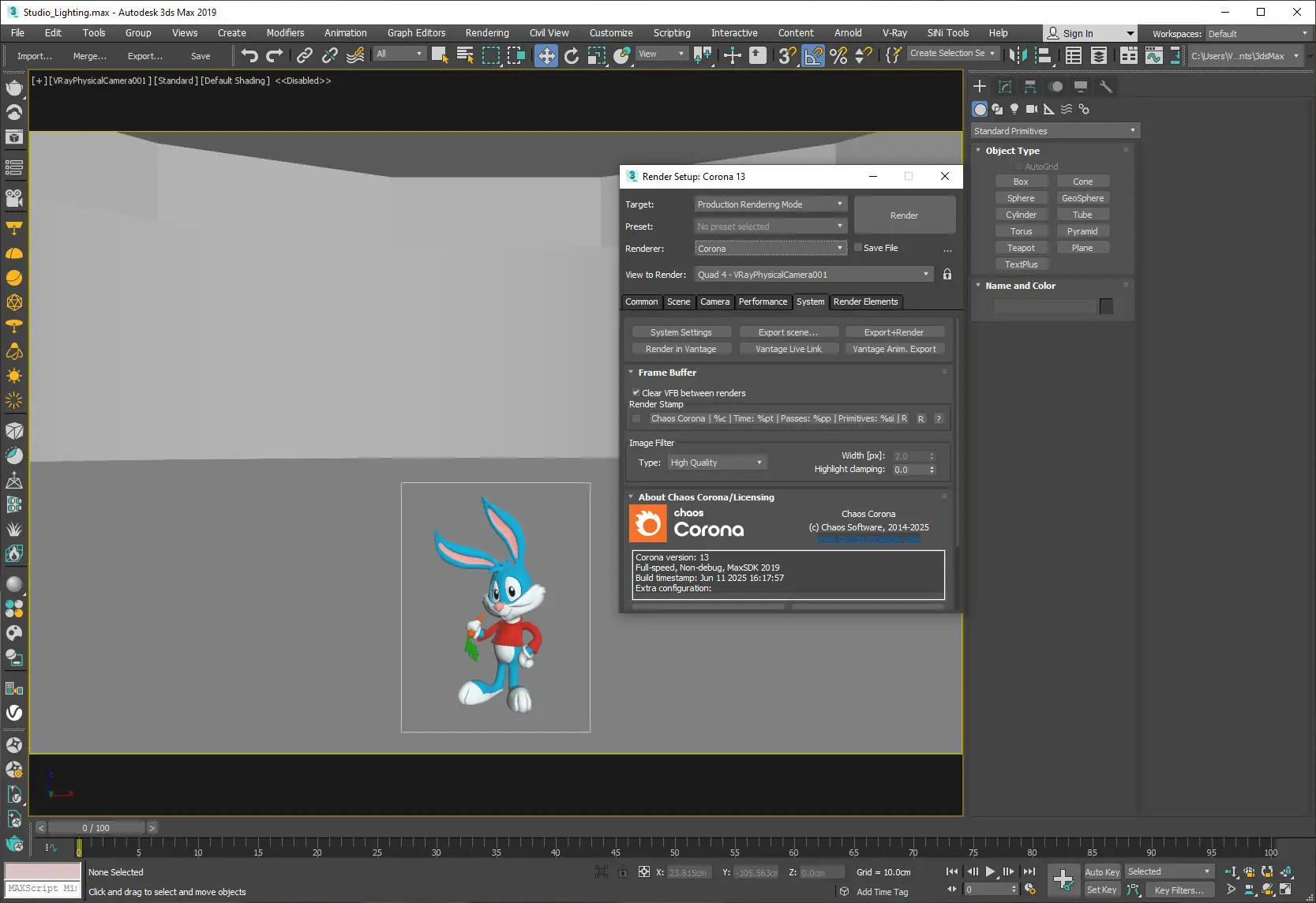
Task: Select the Select and Move tool
Action: click(x=546, y=55)
